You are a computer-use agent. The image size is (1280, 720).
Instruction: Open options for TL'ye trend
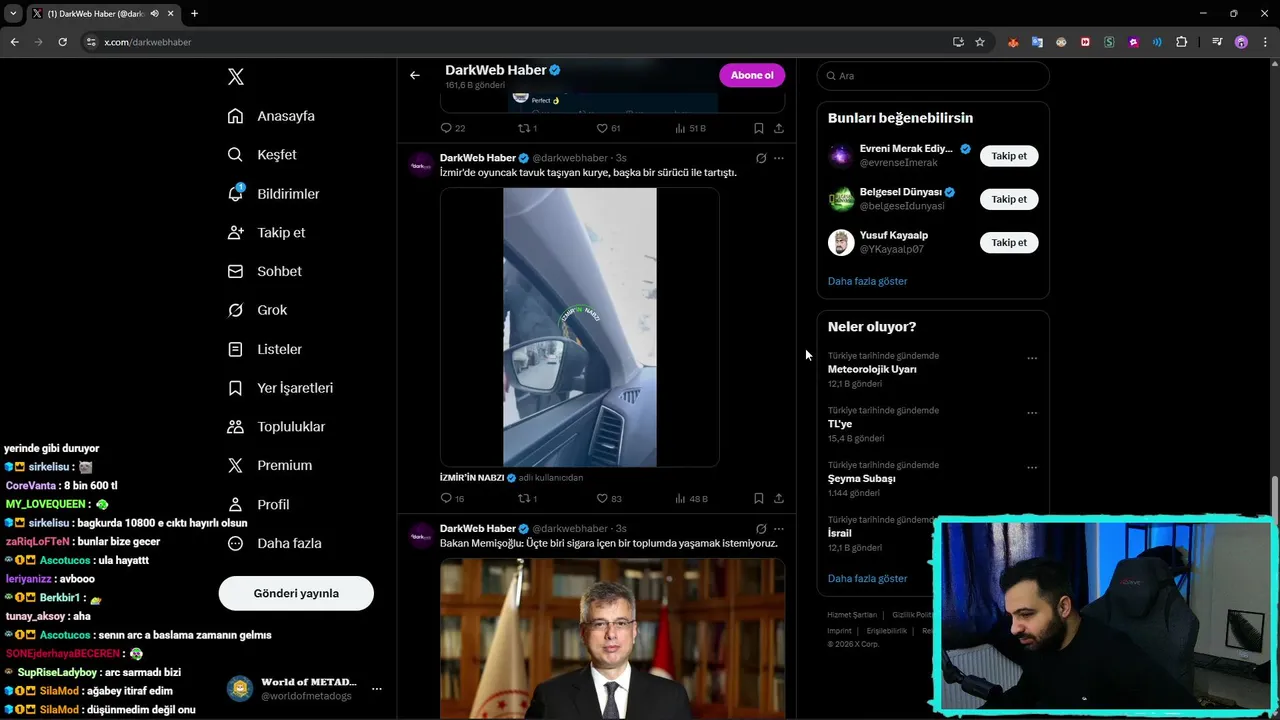click(1032, 413)
